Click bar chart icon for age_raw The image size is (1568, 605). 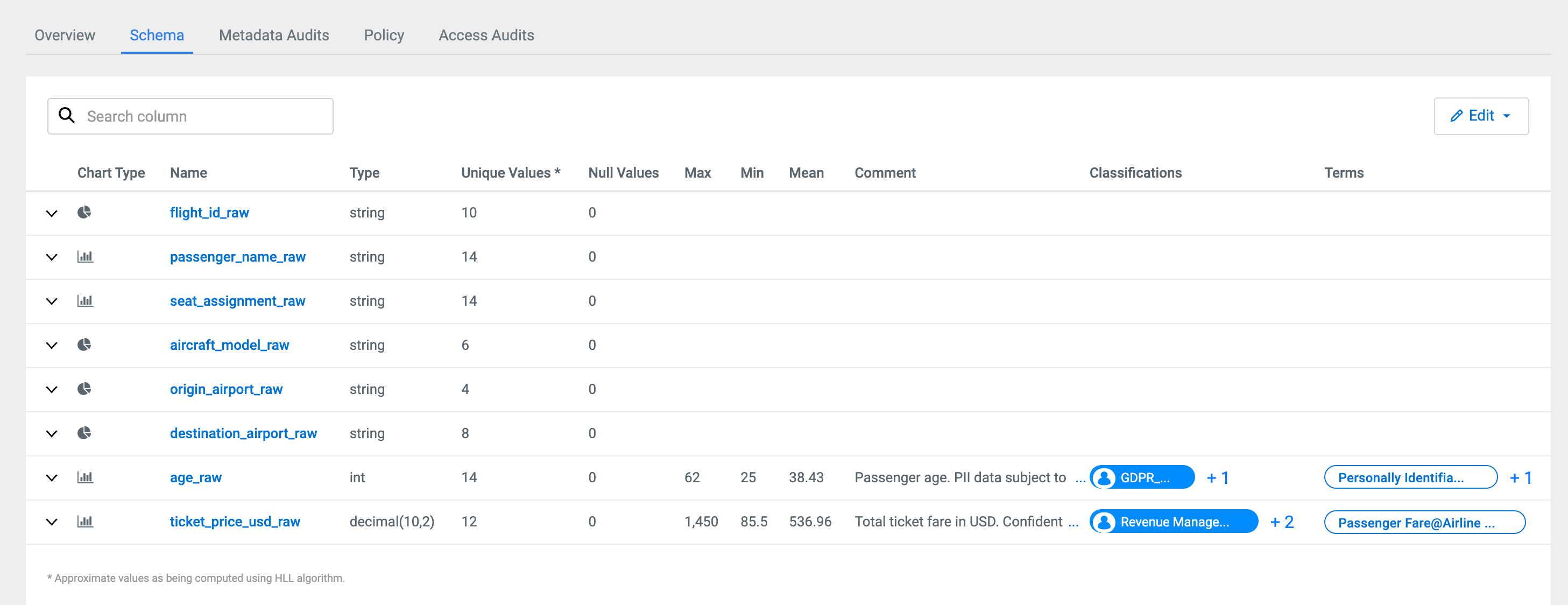point(84,477)
